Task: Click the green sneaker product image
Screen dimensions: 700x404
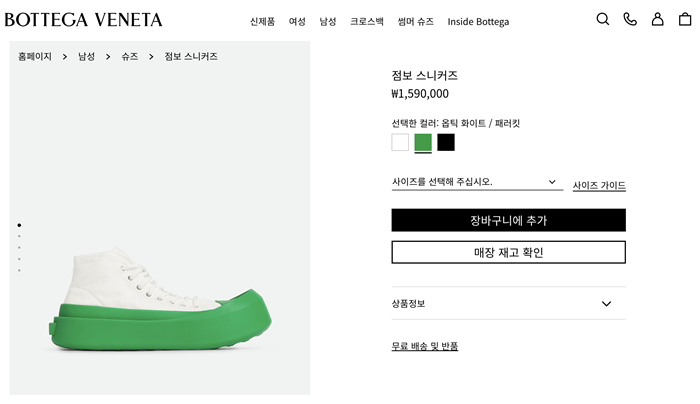Action: point(160,300)
